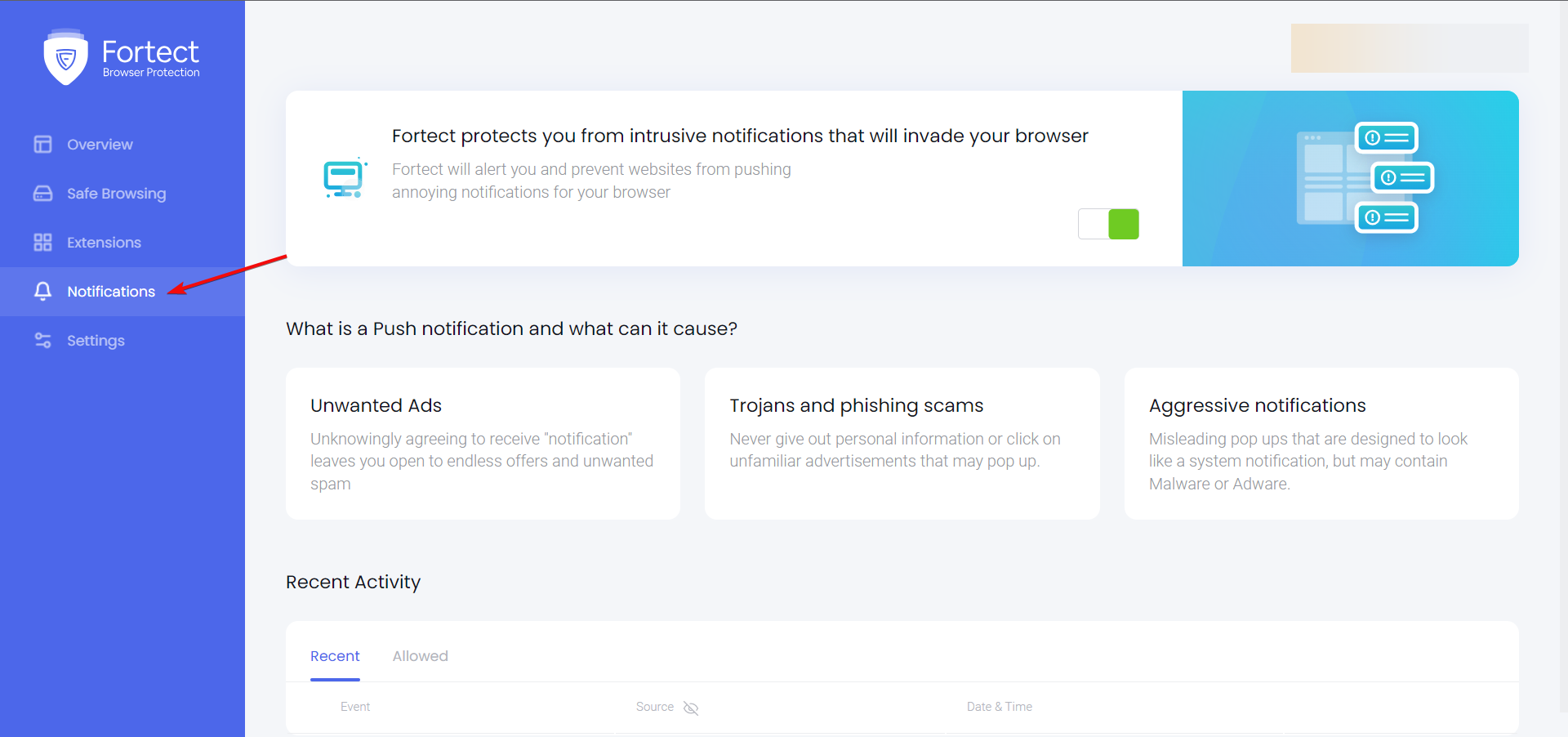Open the Safe Browsing menu item
1568x737 pixels.
122,194
